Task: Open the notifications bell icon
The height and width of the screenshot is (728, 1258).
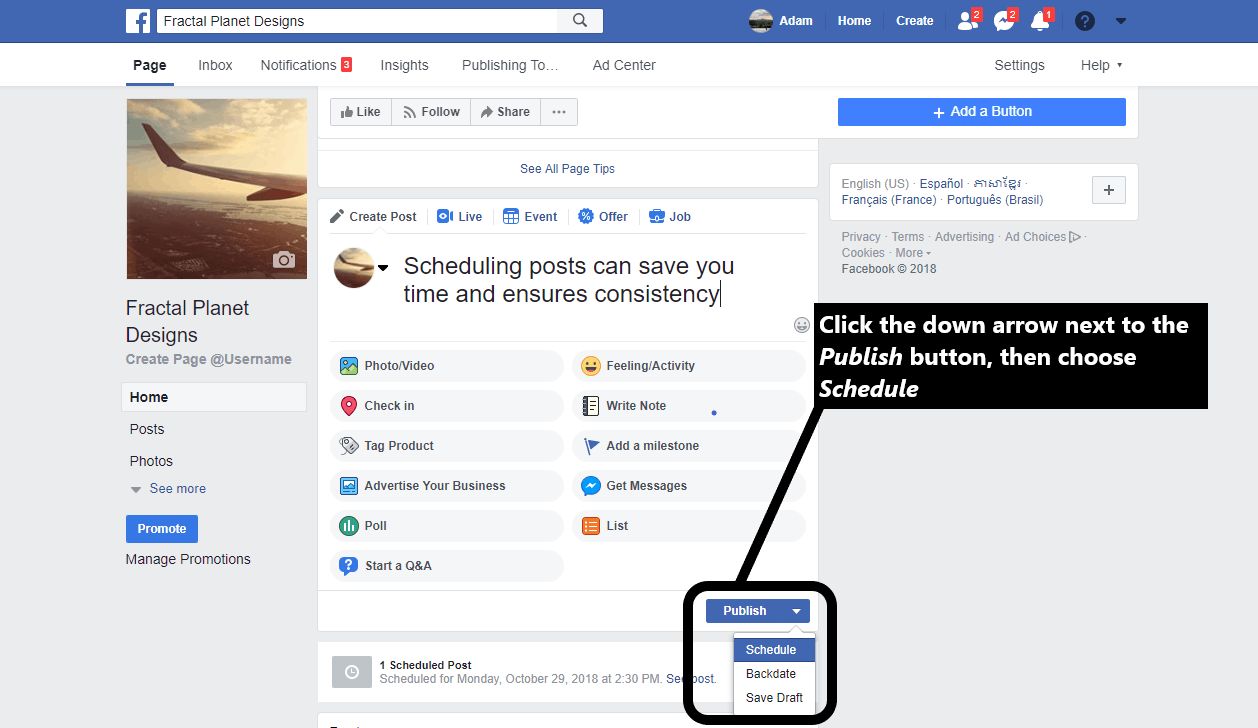Action: [x=1040, y=21]
